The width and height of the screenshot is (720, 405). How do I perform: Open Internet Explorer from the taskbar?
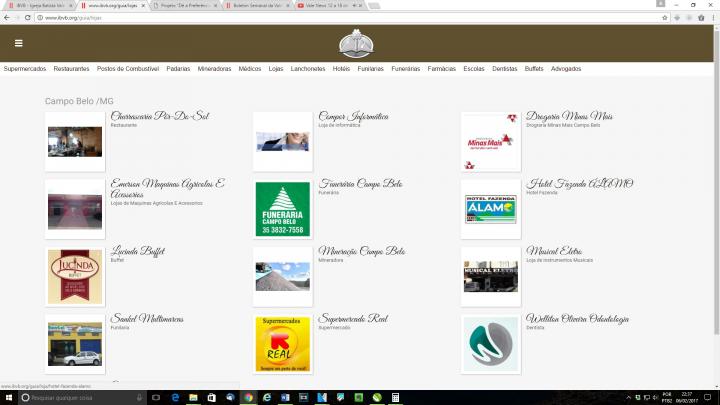267,398
